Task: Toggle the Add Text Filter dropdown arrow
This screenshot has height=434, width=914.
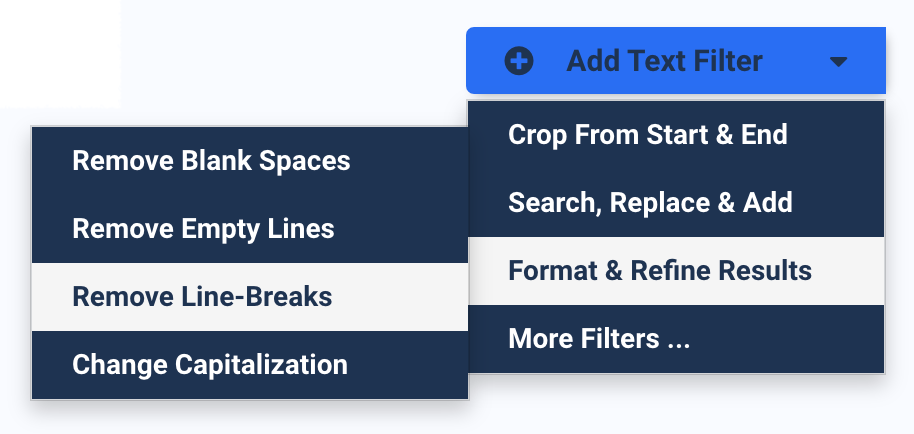Action: (838, 62)
